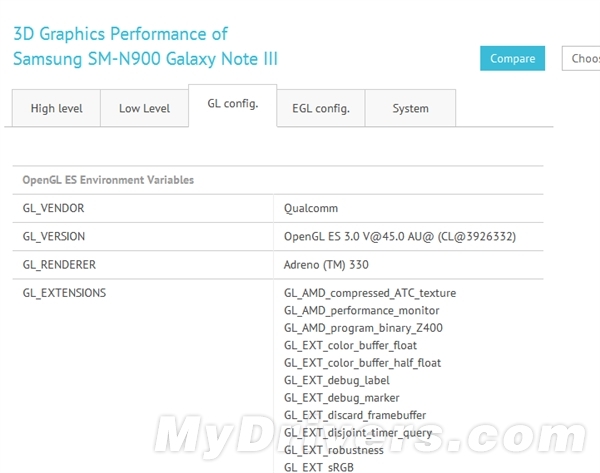Click the OpenGL ES Environment Variables header
The image size is (600, 473).
point(108,180)
